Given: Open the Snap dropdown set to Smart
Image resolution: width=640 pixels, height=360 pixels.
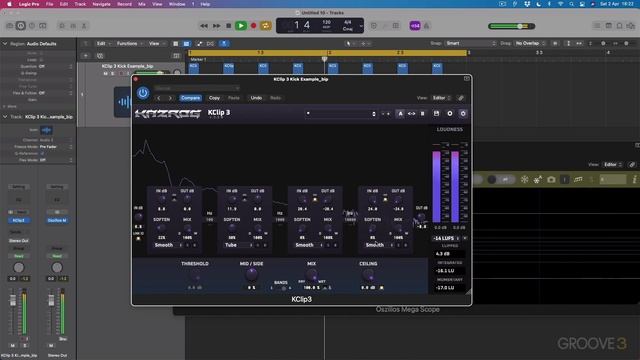Looking at the screenshot, I should coord(470,43).
